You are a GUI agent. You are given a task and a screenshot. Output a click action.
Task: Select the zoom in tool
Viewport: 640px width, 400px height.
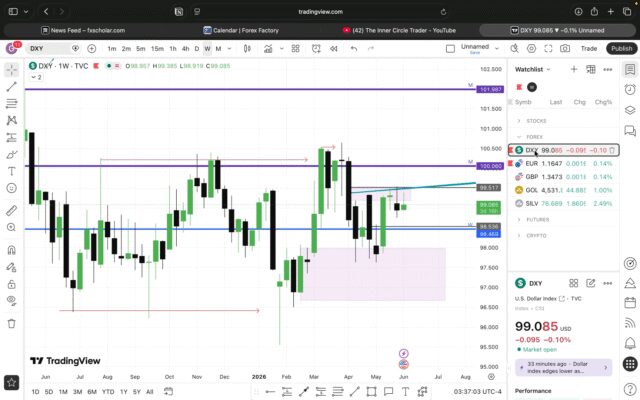(x=11, y=227)
